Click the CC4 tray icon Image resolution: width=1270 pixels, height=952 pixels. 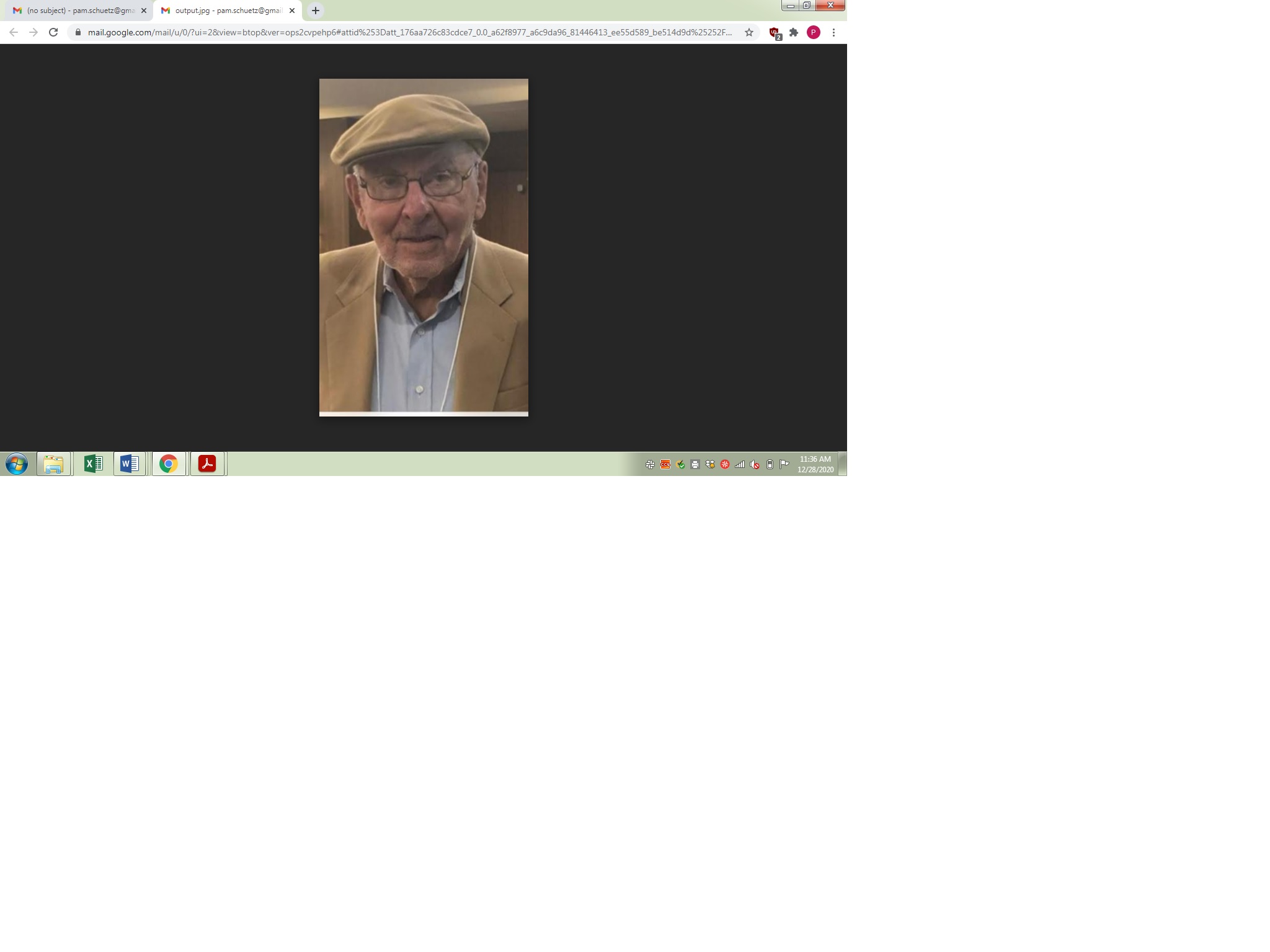[665, 464]
